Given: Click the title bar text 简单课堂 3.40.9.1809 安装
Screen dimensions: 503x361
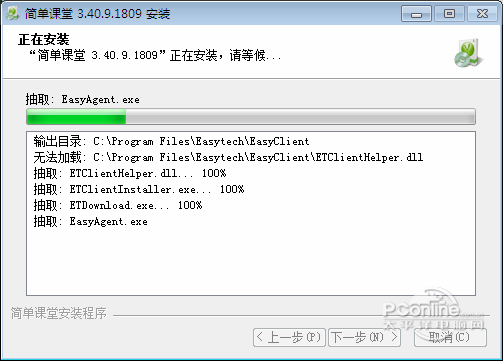Looking at the screenshot, I should 97,14.
